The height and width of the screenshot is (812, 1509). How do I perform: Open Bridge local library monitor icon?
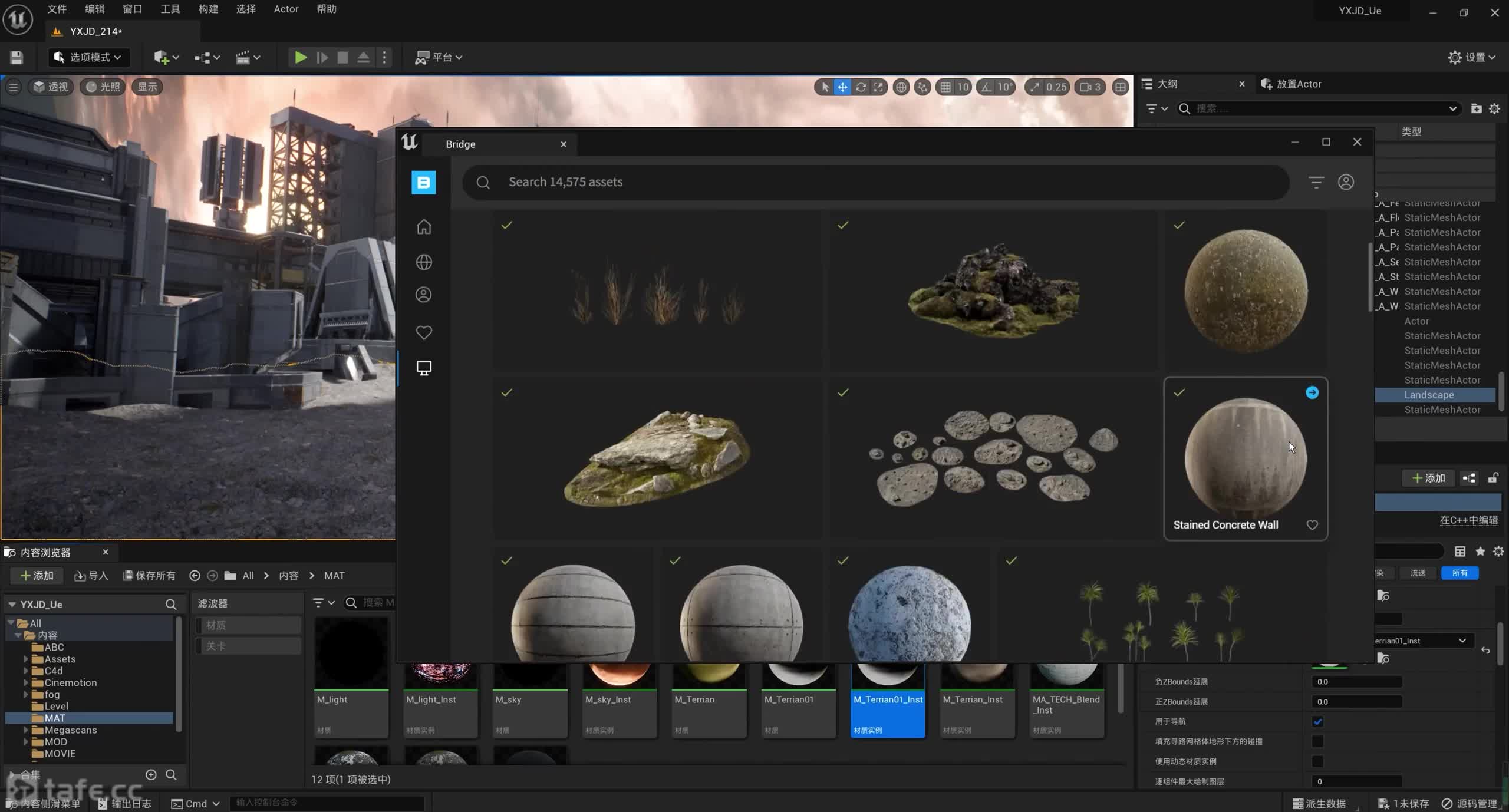tap(424, 368)
